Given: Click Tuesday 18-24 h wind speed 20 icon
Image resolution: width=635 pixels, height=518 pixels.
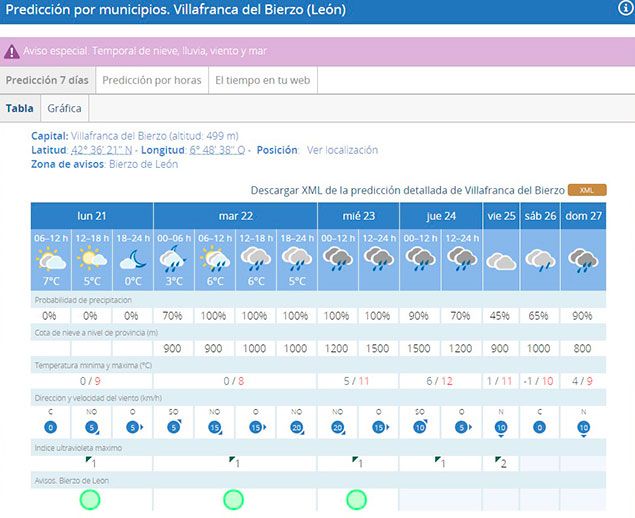Looking at the screenshot, I should (297, 427).
